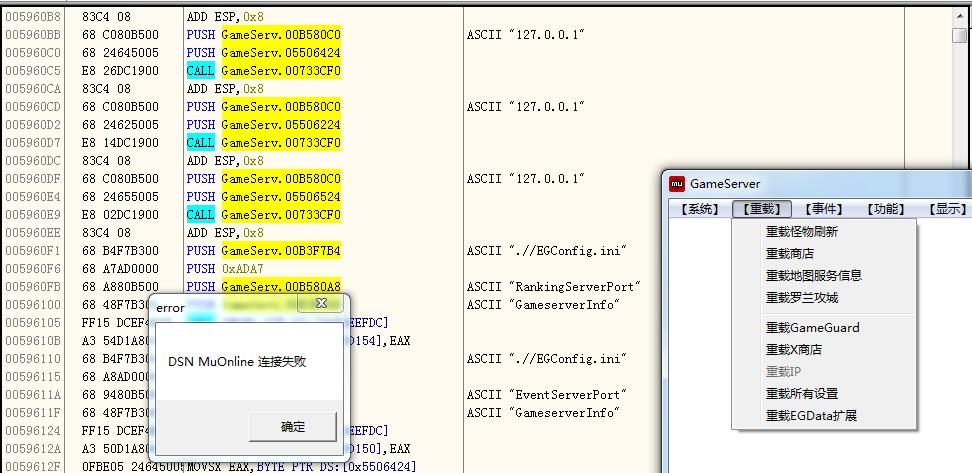Image resolution: width=972 pixels, height=473 pixels.
Task: Close the error dialog with X button
Action: (x=321, y=303)
